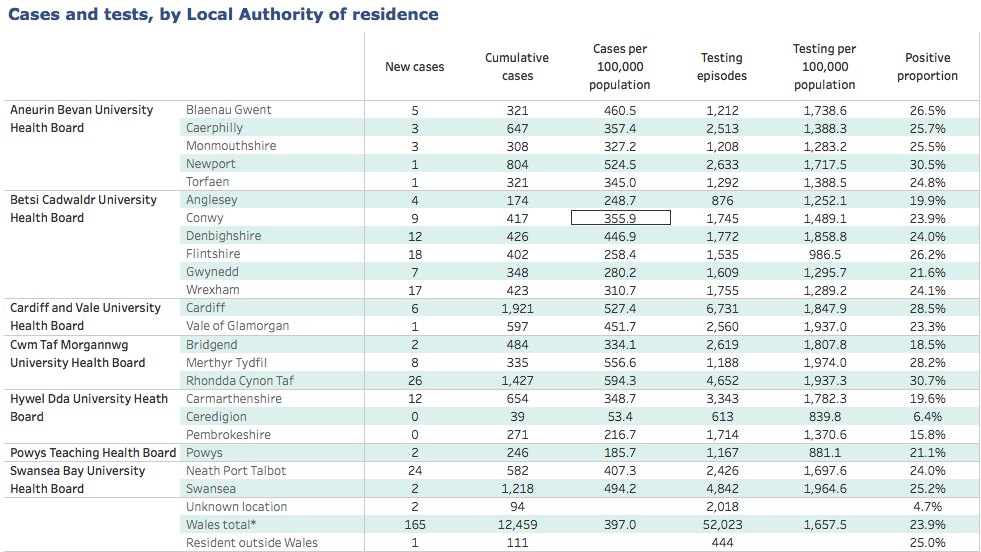Select the Betsi Cadwaladr University Health Board label

[x=83, y=209]
